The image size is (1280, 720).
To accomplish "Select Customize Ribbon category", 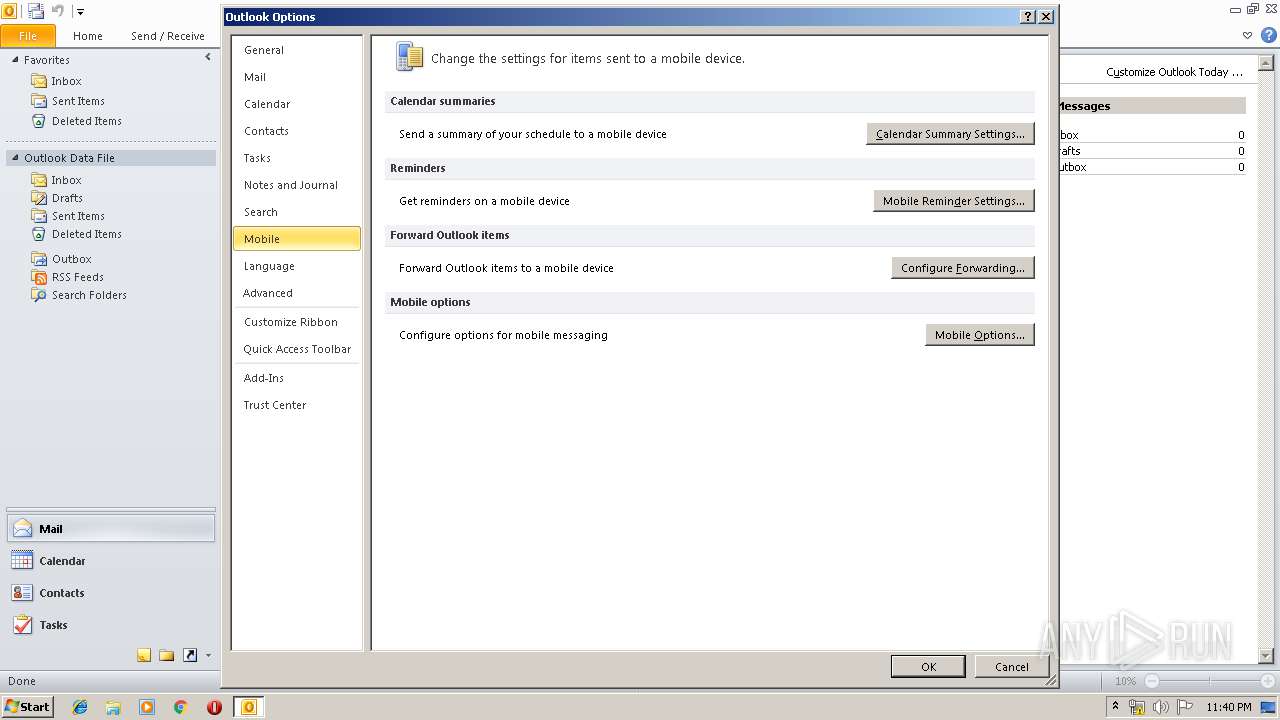I will pyautogui.click(x=296, y=322).
